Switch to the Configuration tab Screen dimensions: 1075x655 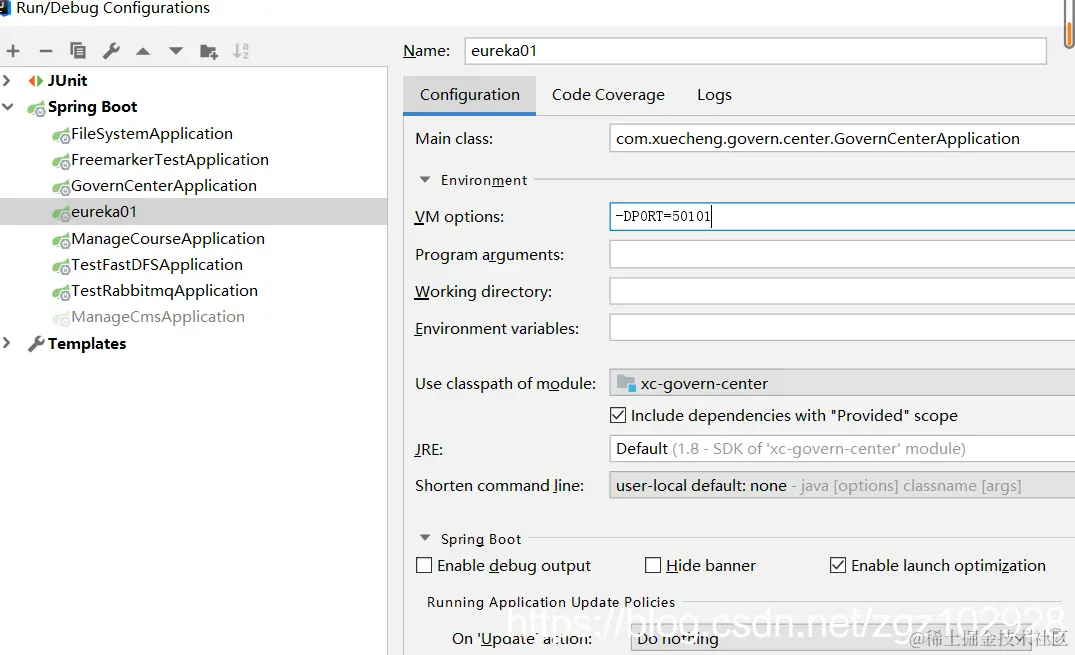[470, 95]
